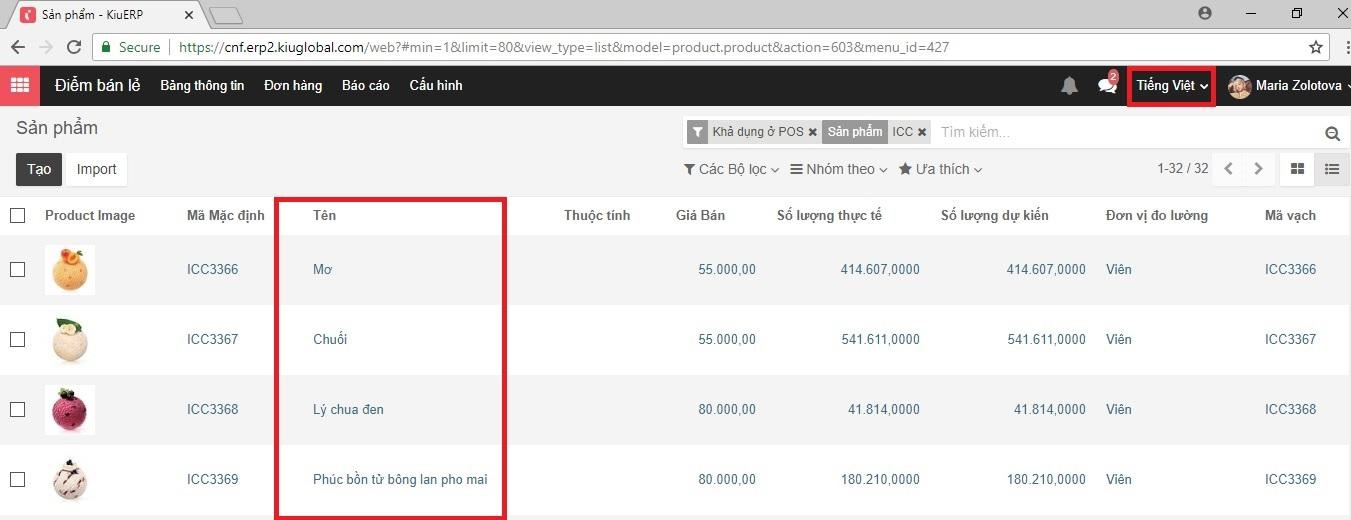Open the Báo cáo menu
This screenshot has width=1351, height=520.
(366, 85)
